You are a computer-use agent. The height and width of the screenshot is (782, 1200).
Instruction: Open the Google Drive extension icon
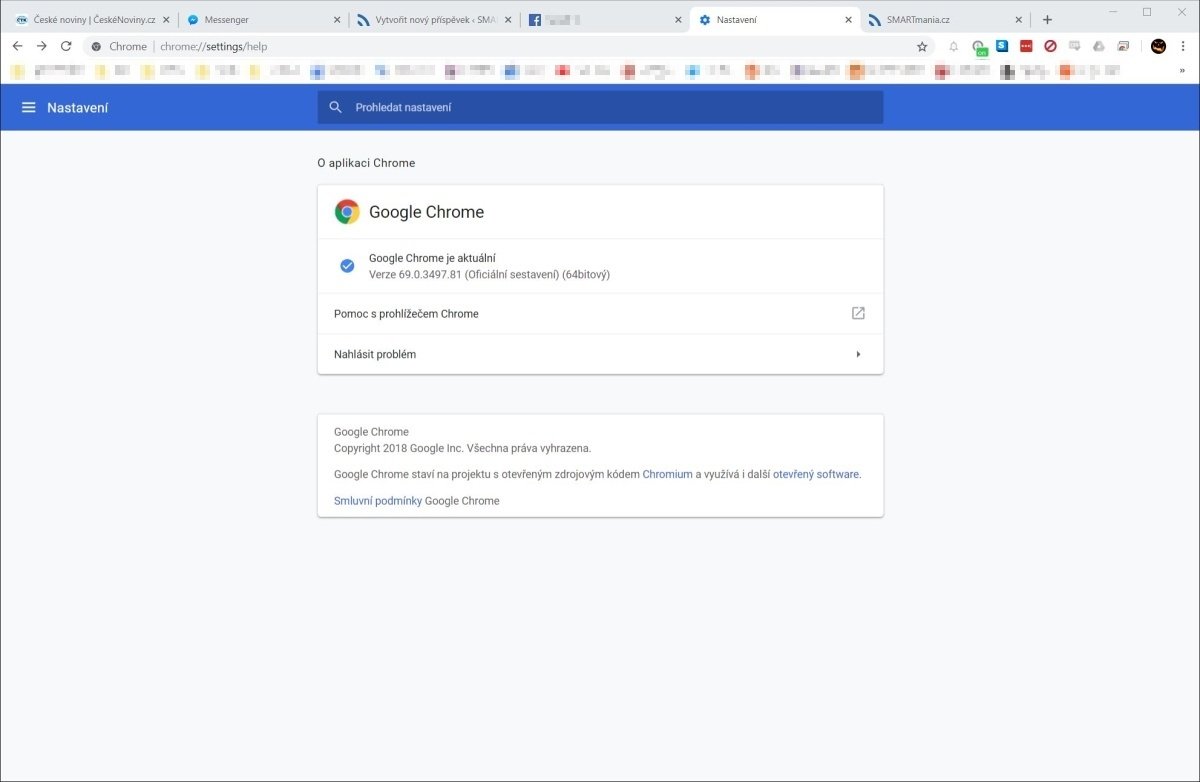pyautogui.click(x=1098, y=46)
